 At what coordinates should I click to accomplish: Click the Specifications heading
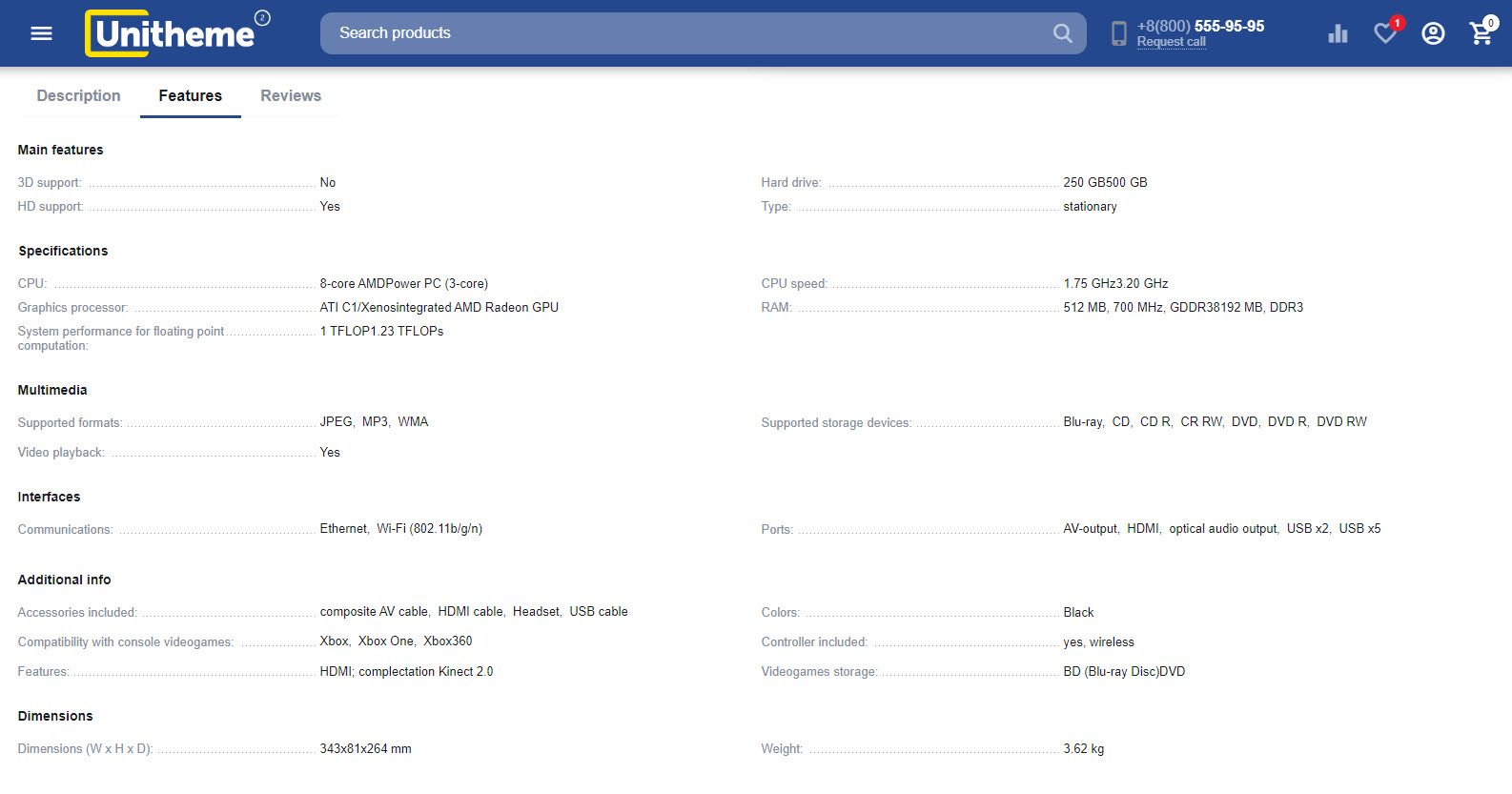tap(63, 251)
